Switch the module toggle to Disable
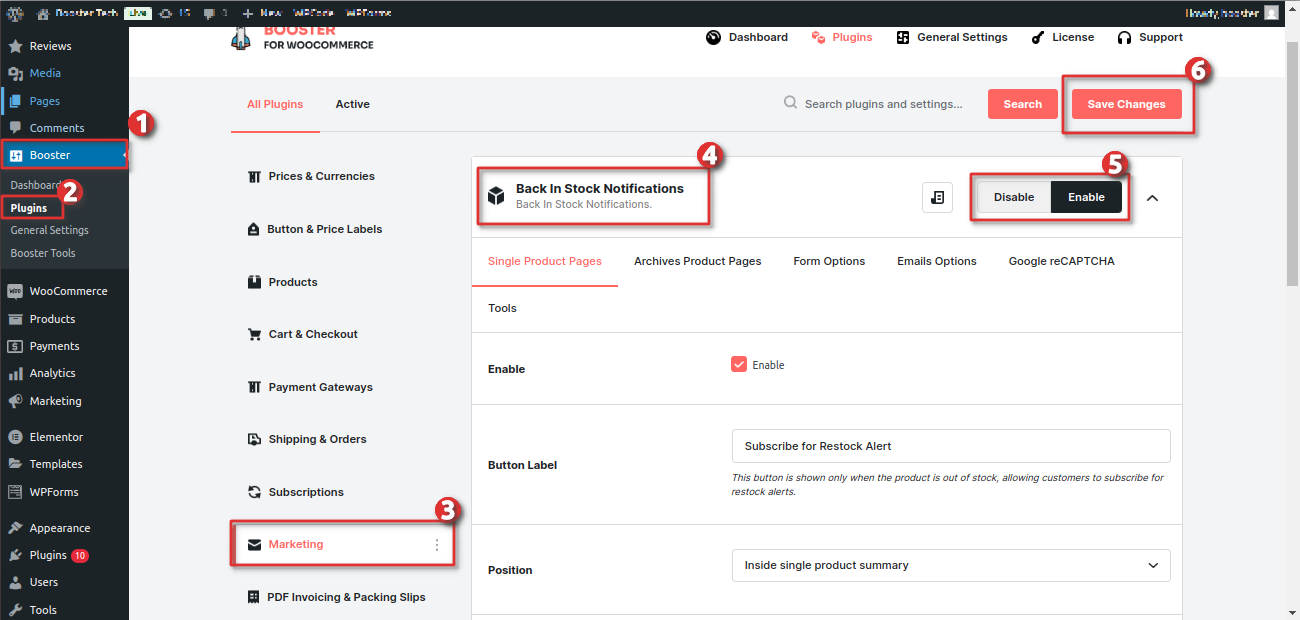Screen dimensions: 1300x620 coord(1014,197)
